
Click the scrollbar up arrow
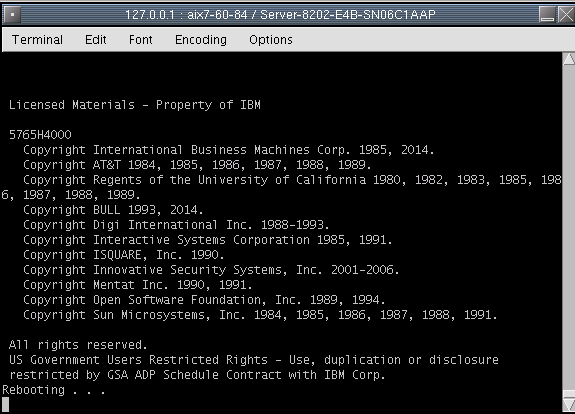569,59
